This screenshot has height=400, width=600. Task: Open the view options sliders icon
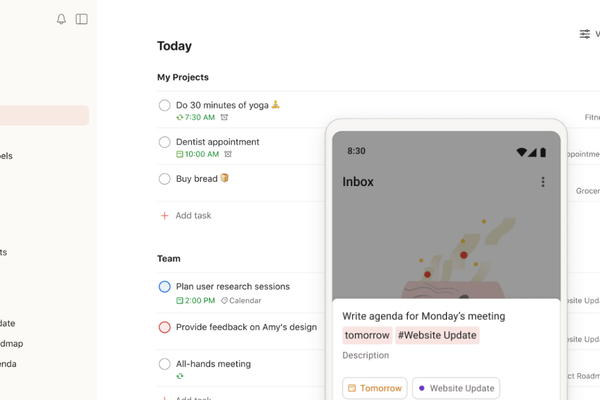pos(584,34)
